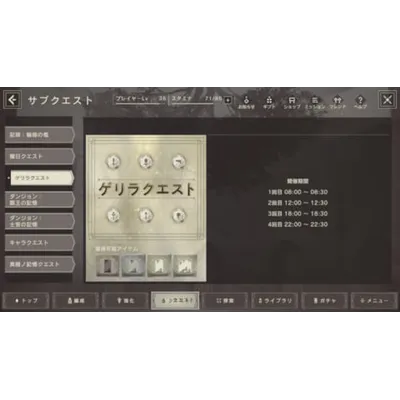Open the ヘルプ help icon

coord(360,102)
